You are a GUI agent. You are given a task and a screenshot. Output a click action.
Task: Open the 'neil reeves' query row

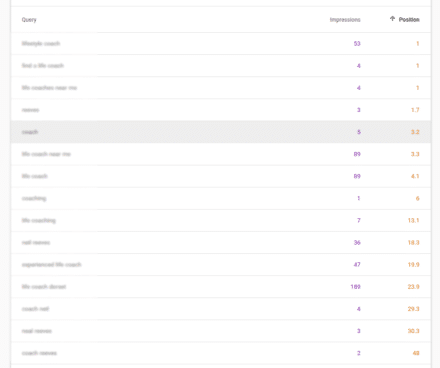[221, 243]
